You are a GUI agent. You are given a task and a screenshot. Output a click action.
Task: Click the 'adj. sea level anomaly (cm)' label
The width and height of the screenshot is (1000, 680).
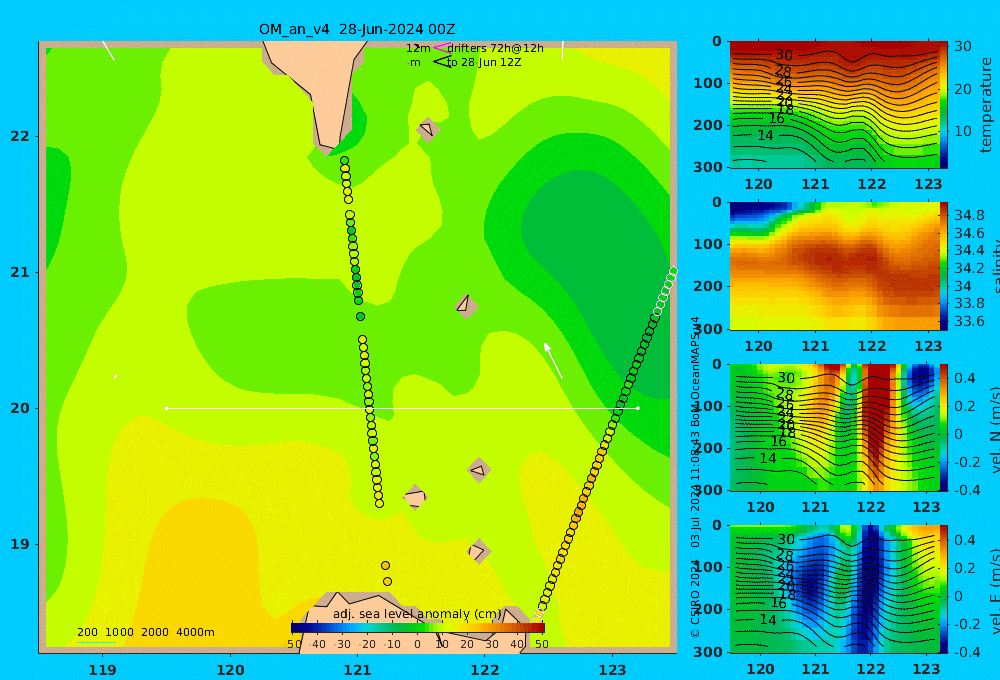point(418,614)
